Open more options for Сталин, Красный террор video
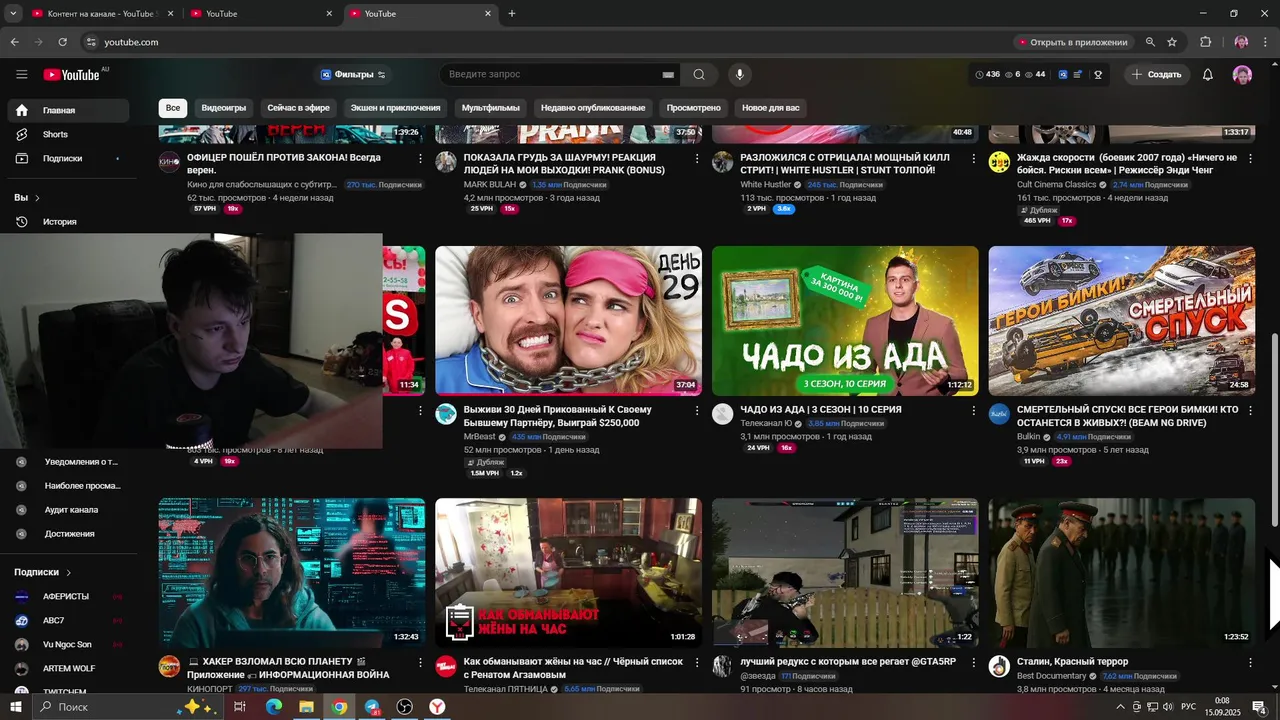1280x720 pixels. (1250, 662)
